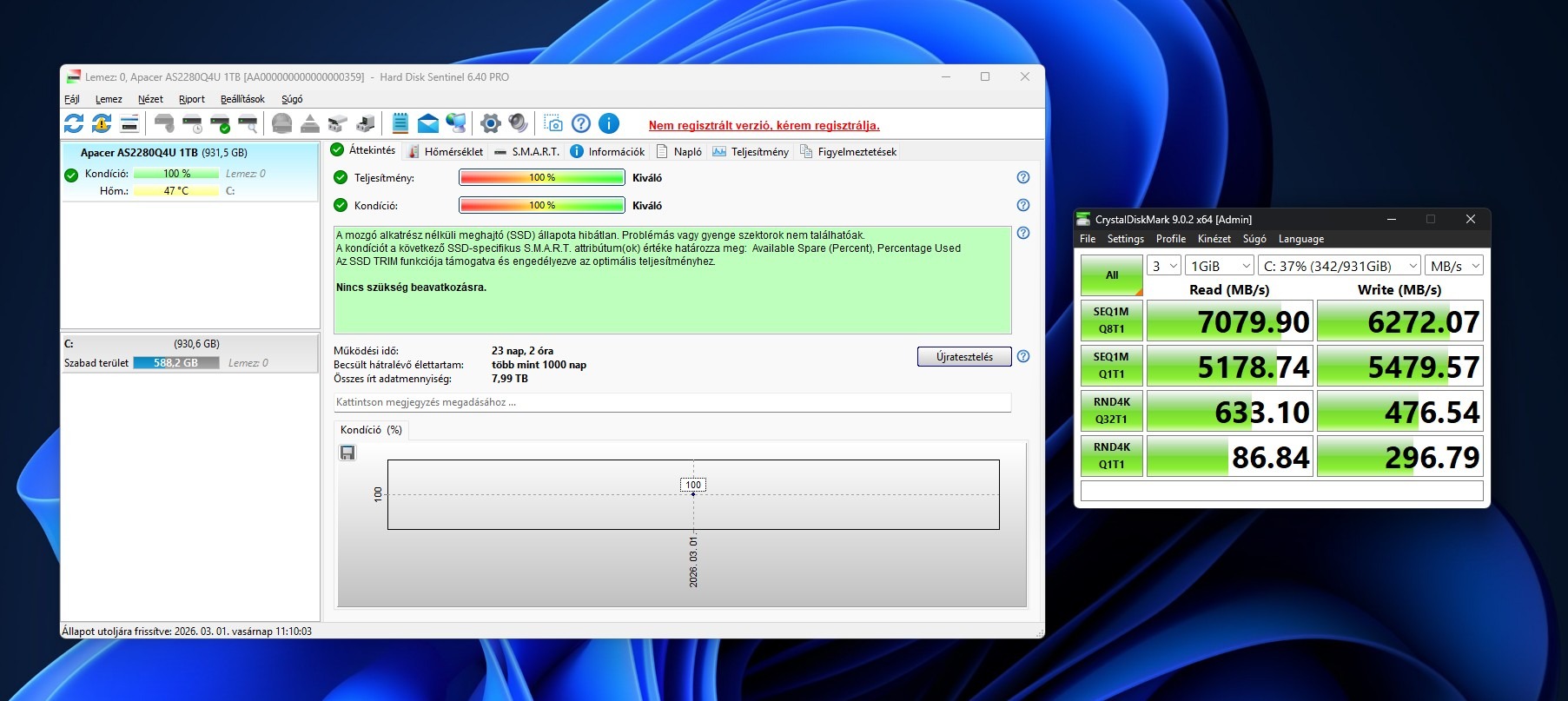Click the gray hard disk platter icon
Screen dimensions: 1568x701
pyautogui.click(x=281, y=123)
